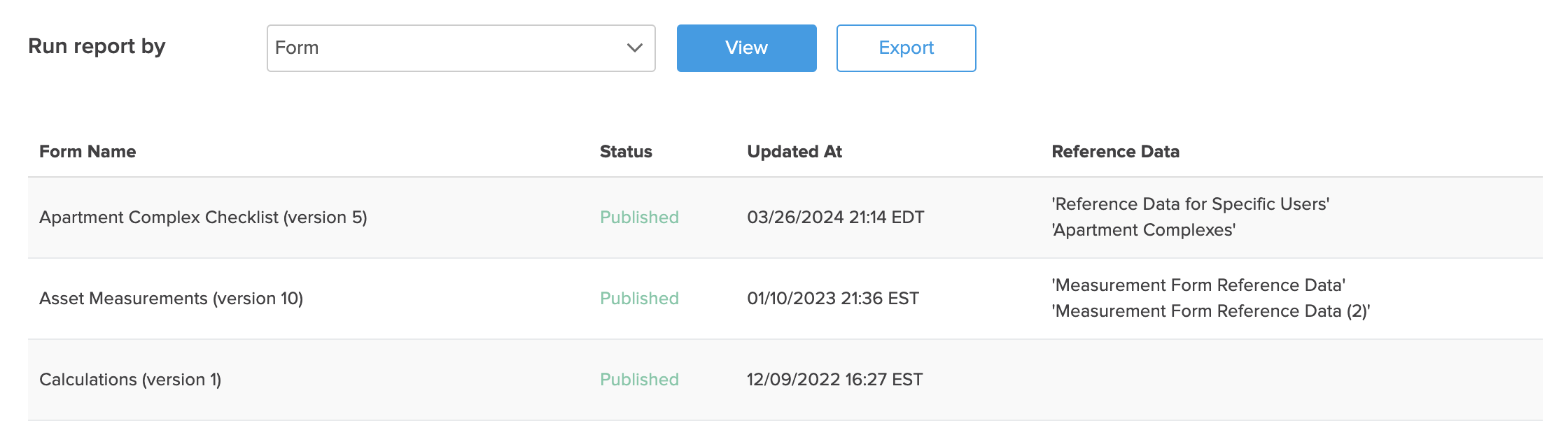The width and height of the screenshot is (1568, 421).
Task: Click the Reference Data column header
Action: 1114,151
